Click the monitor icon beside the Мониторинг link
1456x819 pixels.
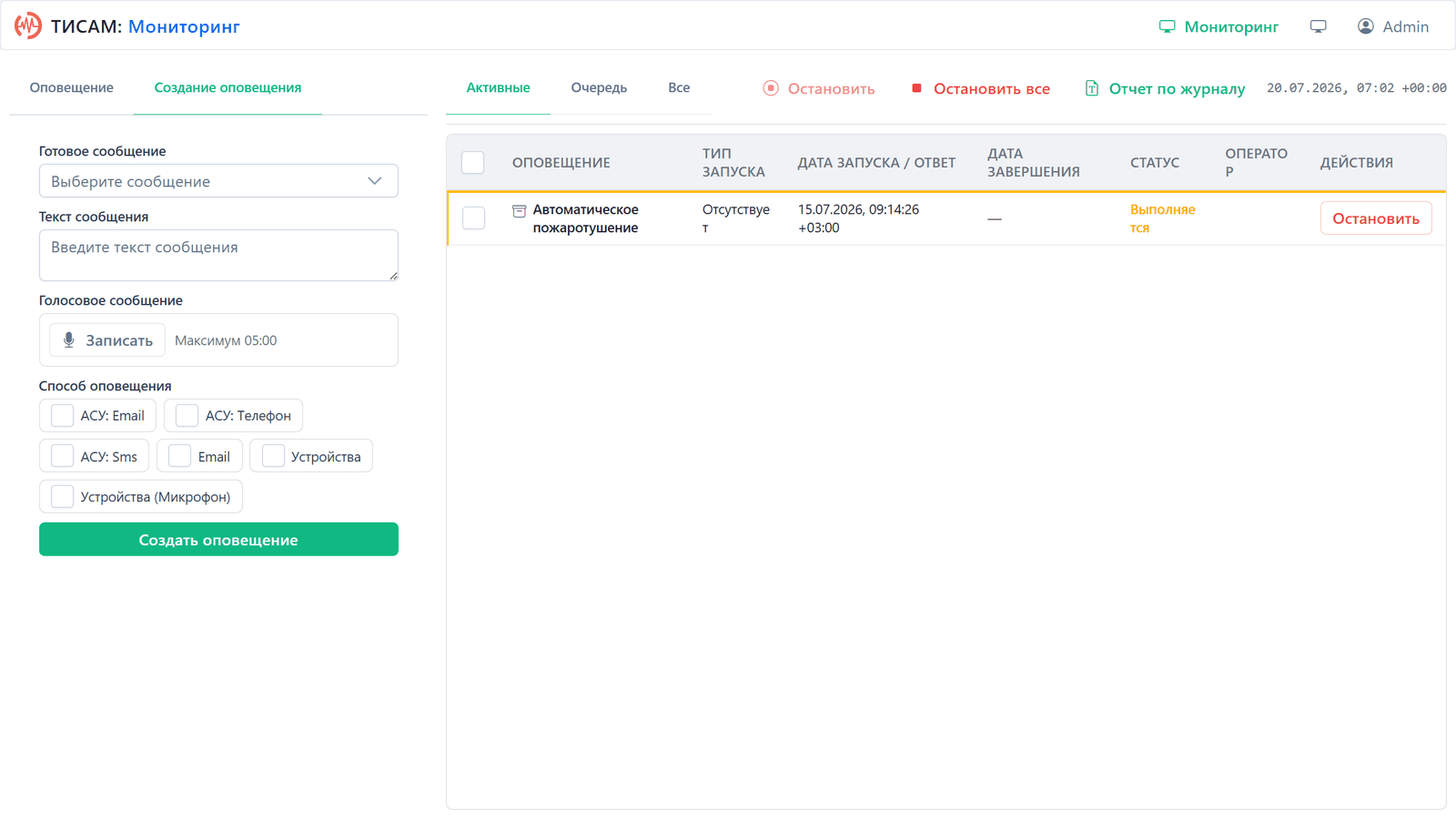pos(1167,26)
